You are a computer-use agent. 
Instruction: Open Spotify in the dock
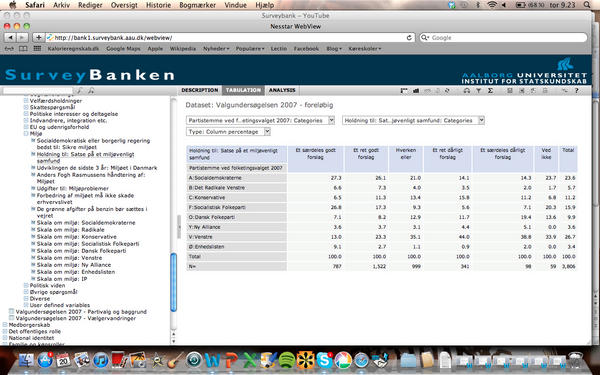[x=287, y=360]
